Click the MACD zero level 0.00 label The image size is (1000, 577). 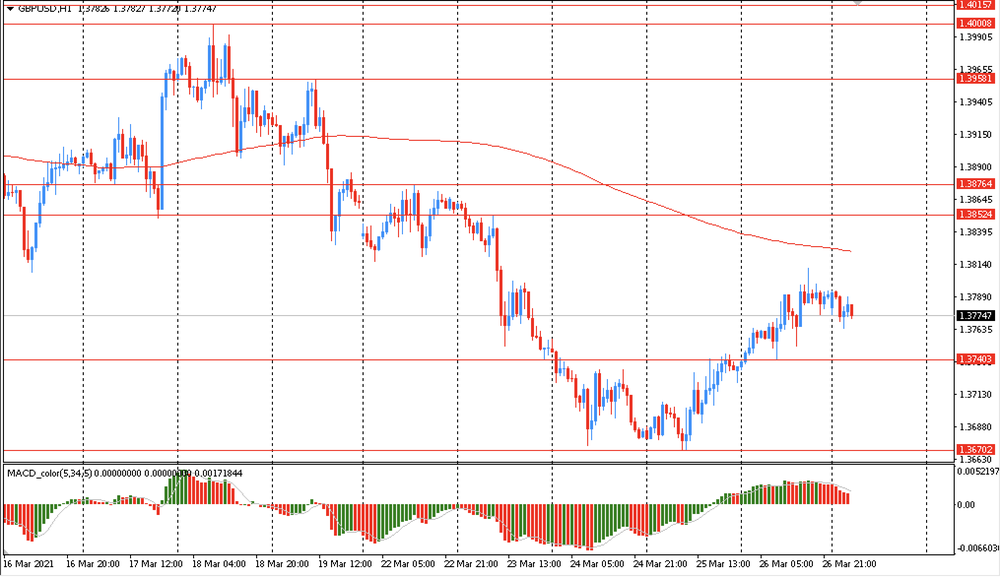coord(967,504)
